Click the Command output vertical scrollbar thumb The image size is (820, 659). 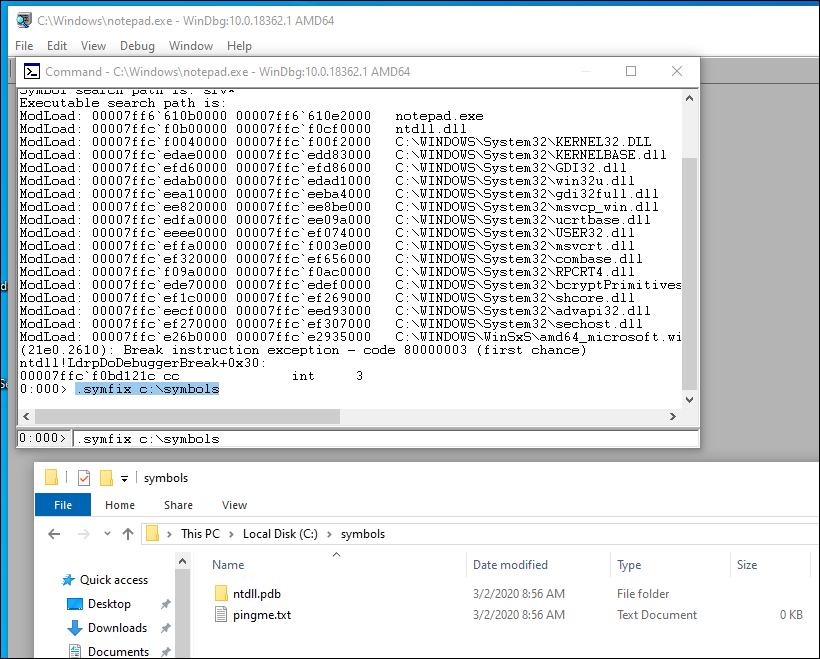tap(689, 273)
